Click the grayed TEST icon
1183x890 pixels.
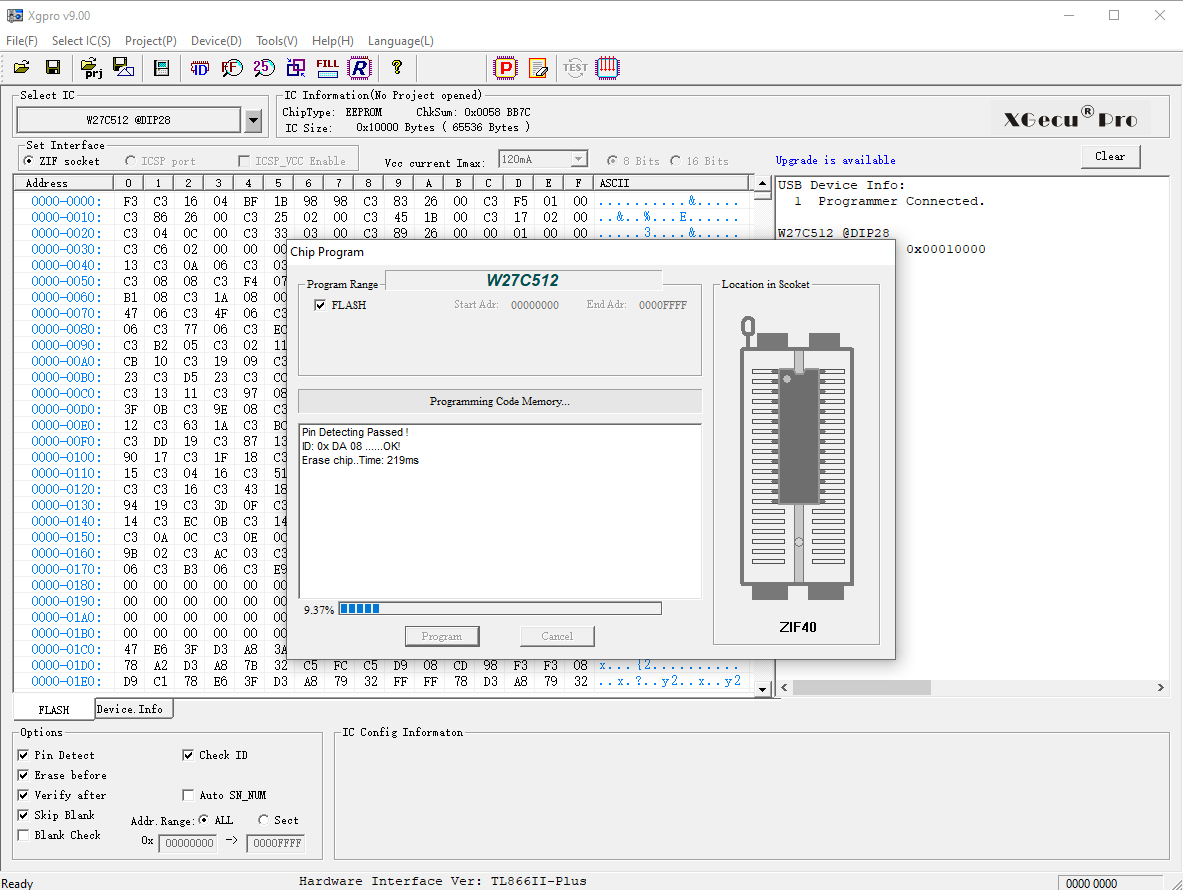tap(575, 68)
